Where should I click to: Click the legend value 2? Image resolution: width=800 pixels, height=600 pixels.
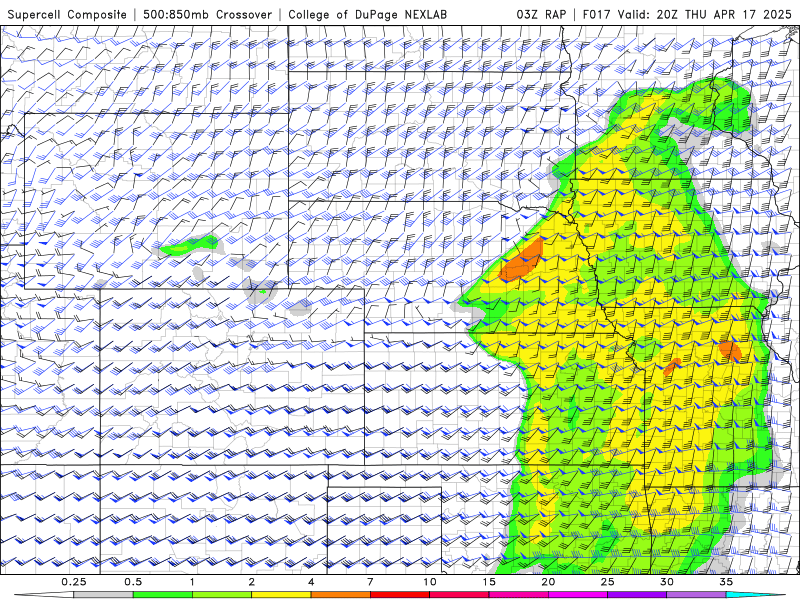point(252,582)
